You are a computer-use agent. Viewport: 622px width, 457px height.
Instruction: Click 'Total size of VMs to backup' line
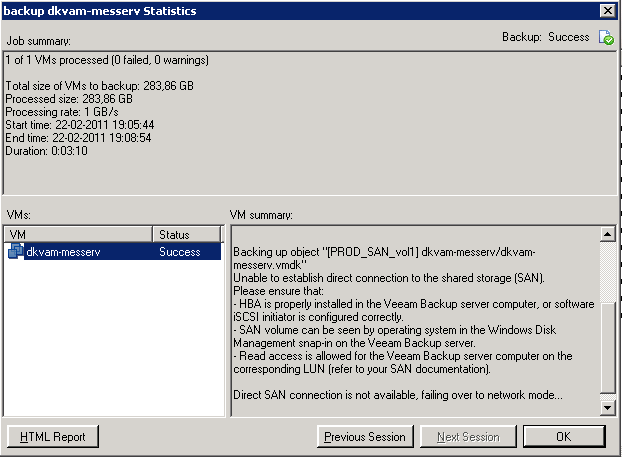[x=100, y=86]
